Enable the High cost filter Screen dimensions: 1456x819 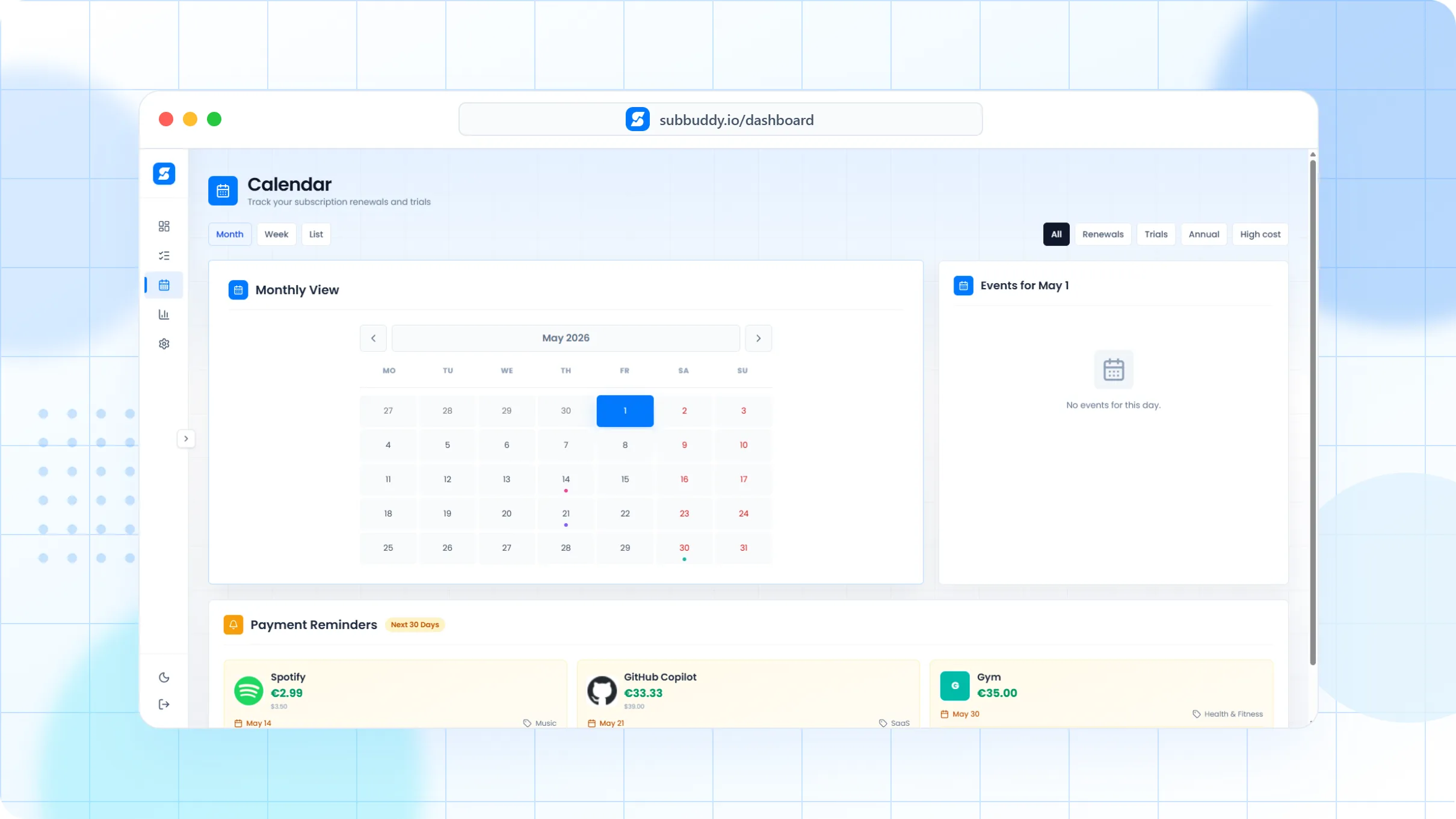[1260, 235]
